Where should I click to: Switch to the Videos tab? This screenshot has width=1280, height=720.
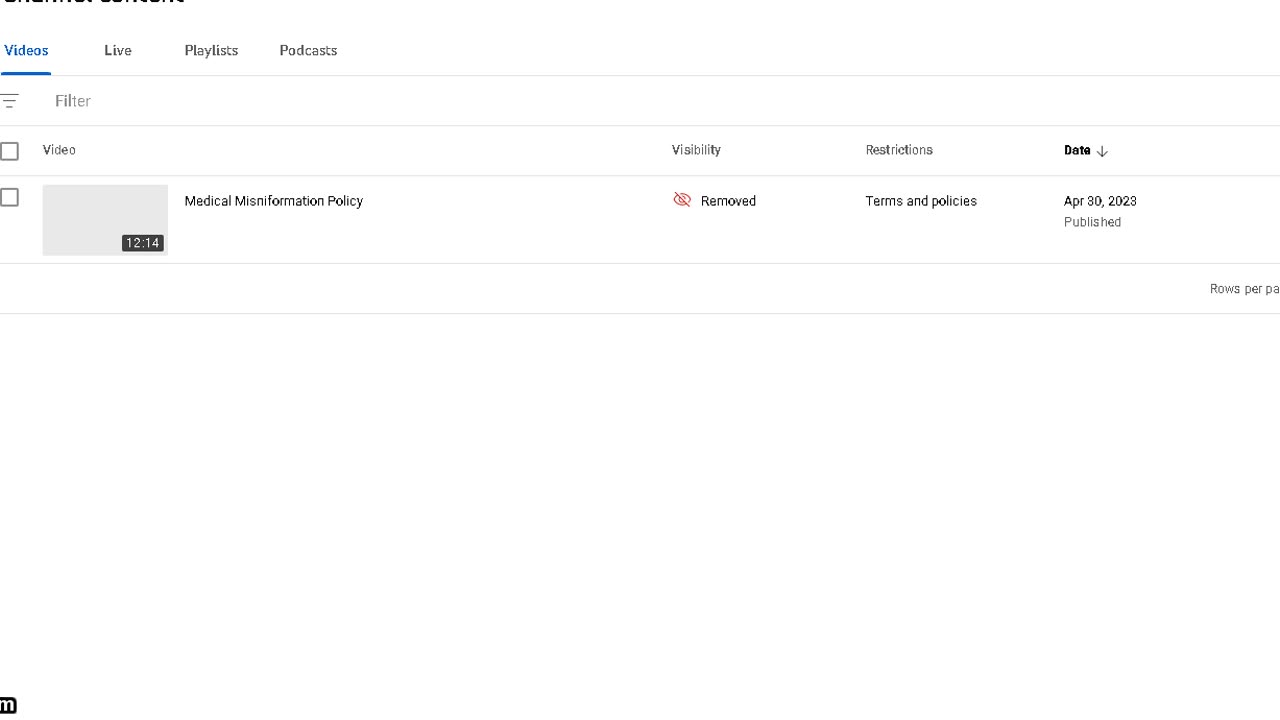26,50
